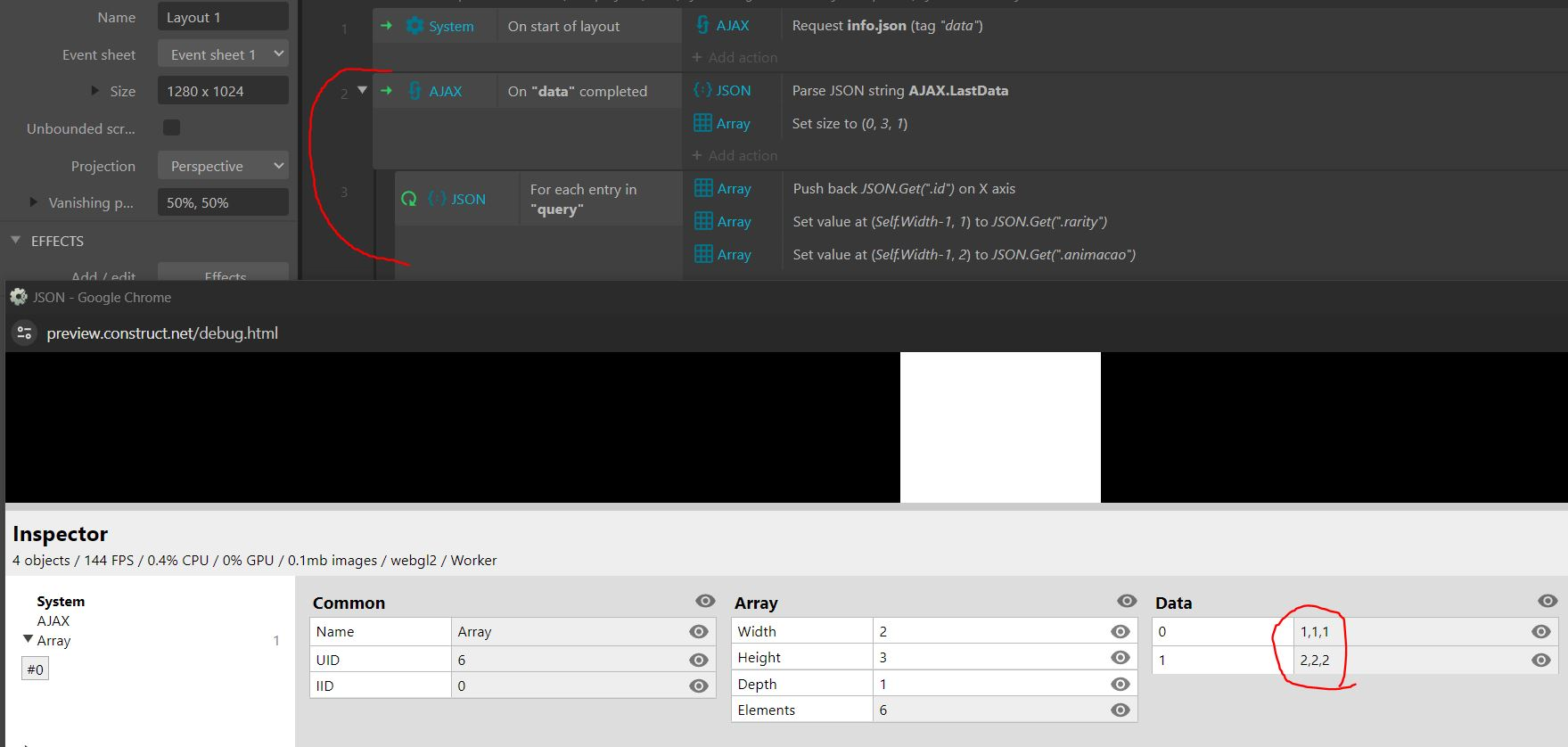Toggle the eye icon on Common section header
The height and width of the screenshot is (747, 1568).
click(705, 602)
